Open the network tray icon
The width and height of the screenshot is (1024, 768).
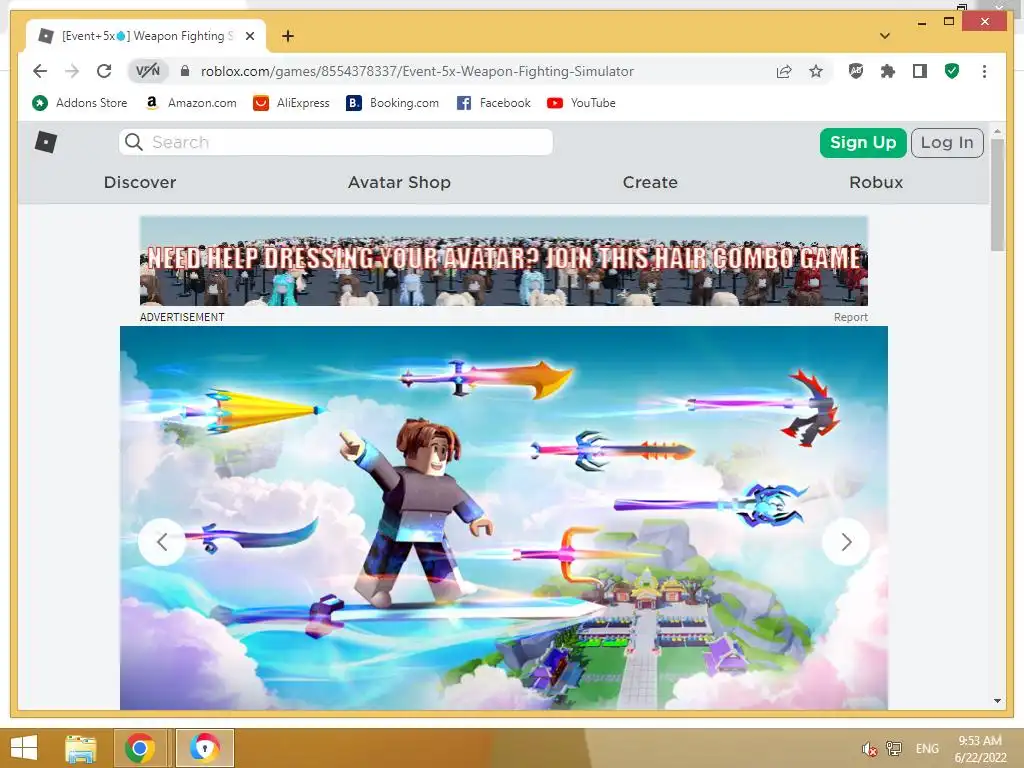pos(893,749)
